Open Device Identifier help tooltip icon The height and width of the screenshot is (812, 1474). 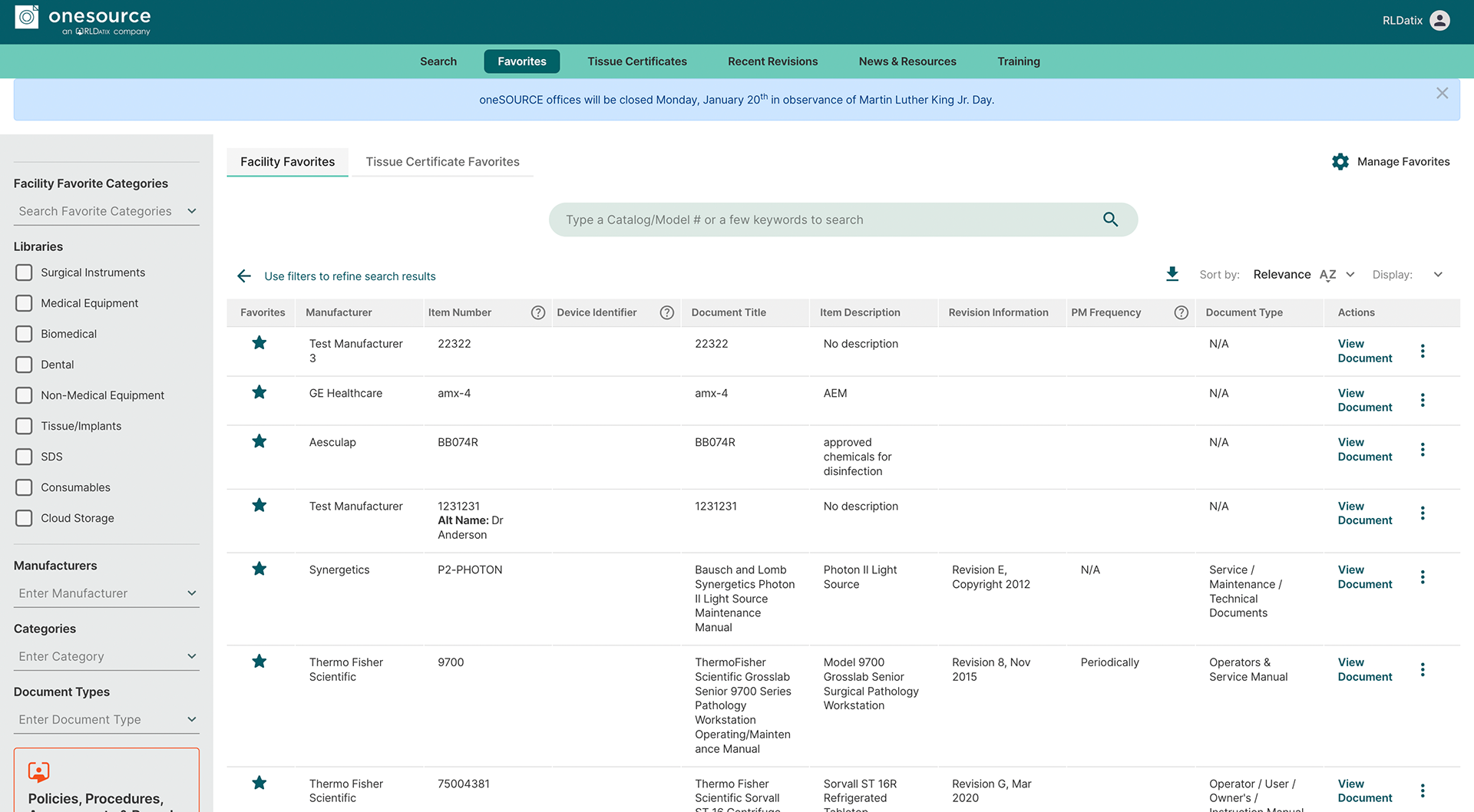(x=667, y=312)
